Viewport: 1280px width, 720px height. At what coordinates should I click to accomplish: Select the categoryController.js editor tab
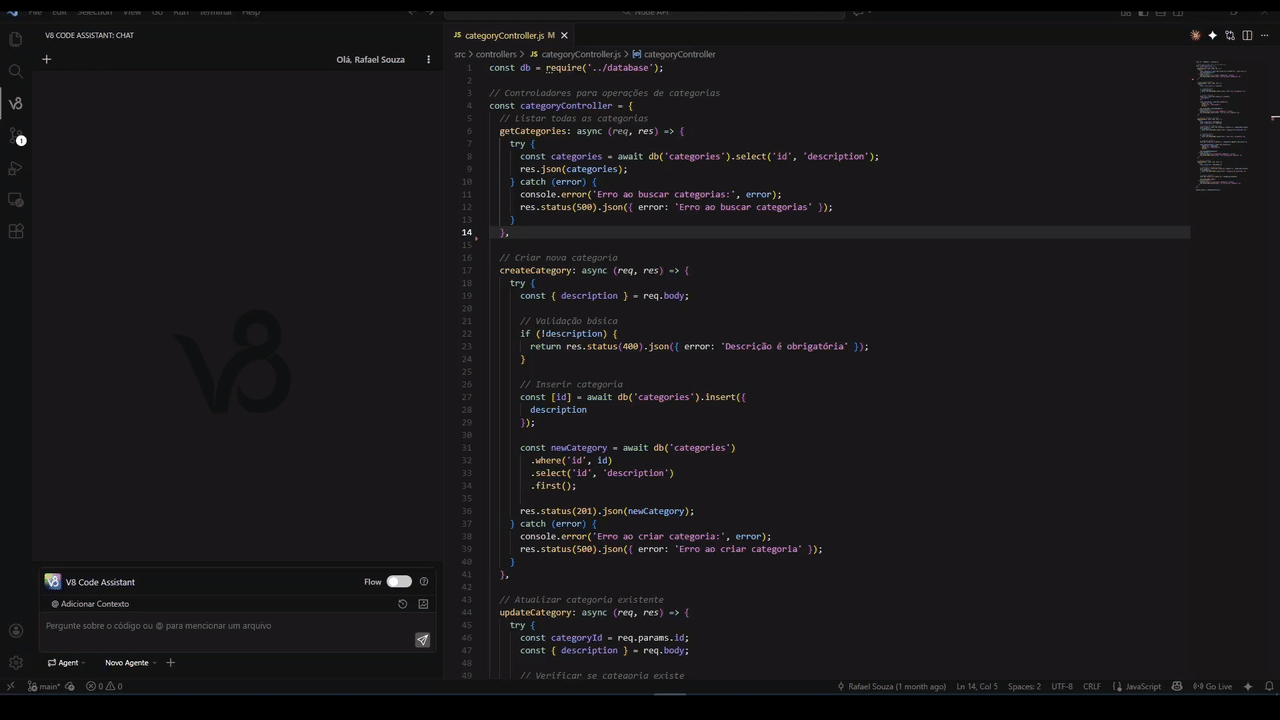(504, 35)
